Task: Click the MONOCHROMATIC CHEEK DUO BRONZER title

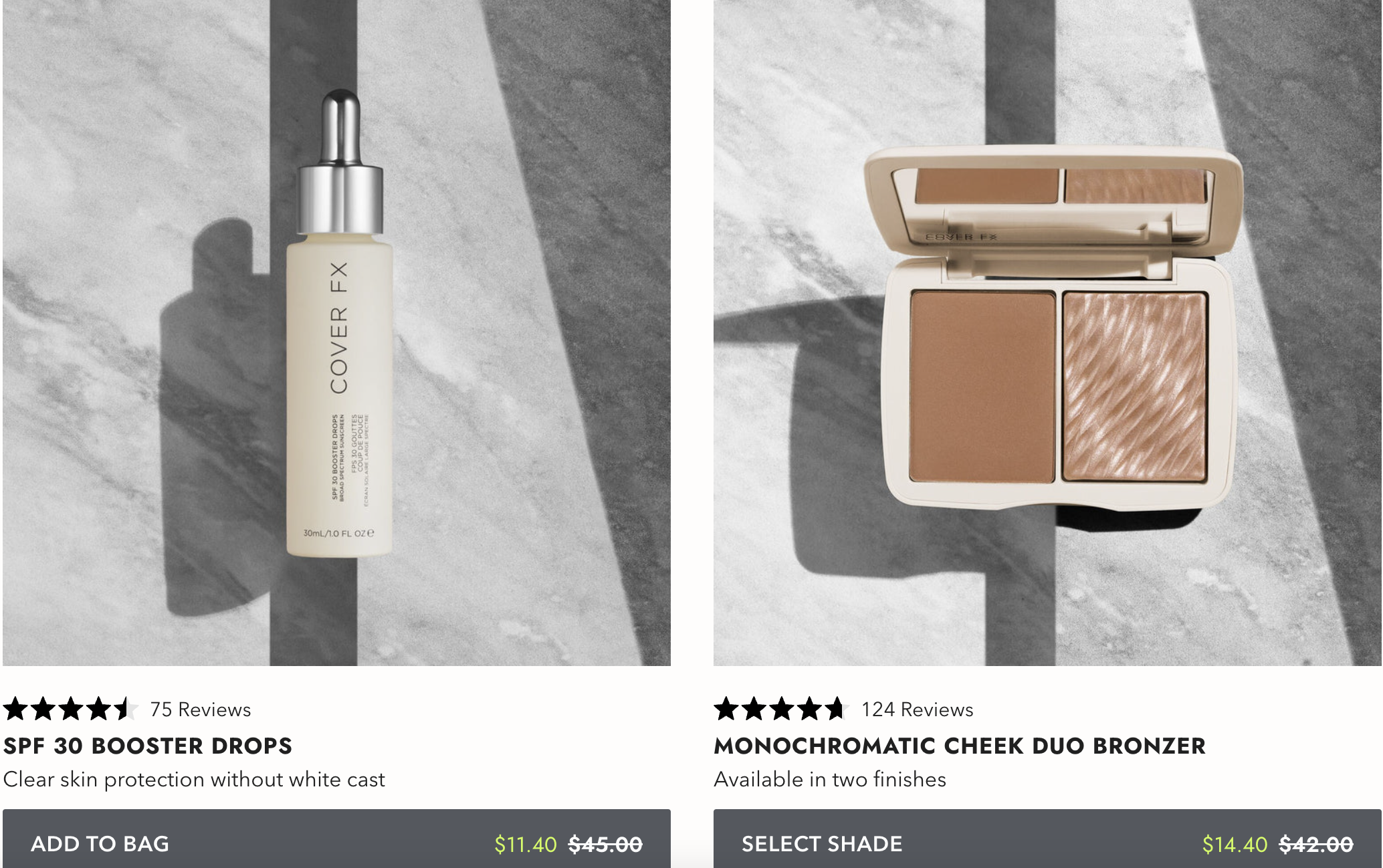Action: [960, 746]
